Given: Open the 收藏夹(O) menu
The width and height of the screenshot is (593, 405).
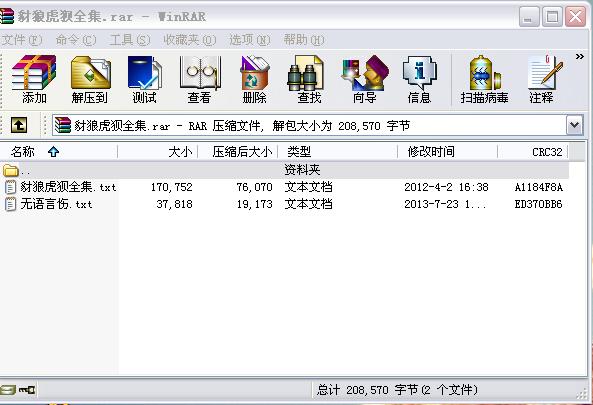Looking at the screenshot, I should tap(189, 40).
